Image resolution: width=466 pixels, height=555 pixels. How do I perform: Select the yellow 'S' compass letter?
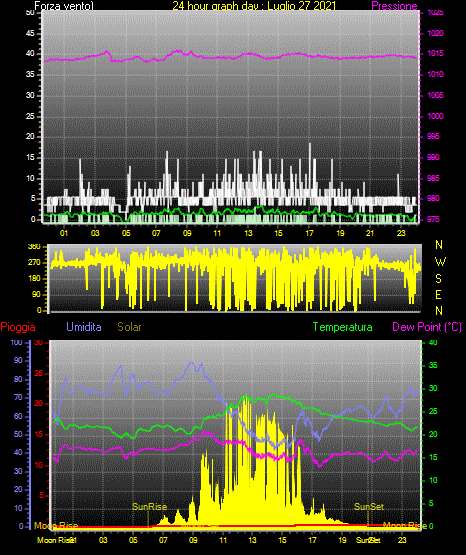[438, 279]
